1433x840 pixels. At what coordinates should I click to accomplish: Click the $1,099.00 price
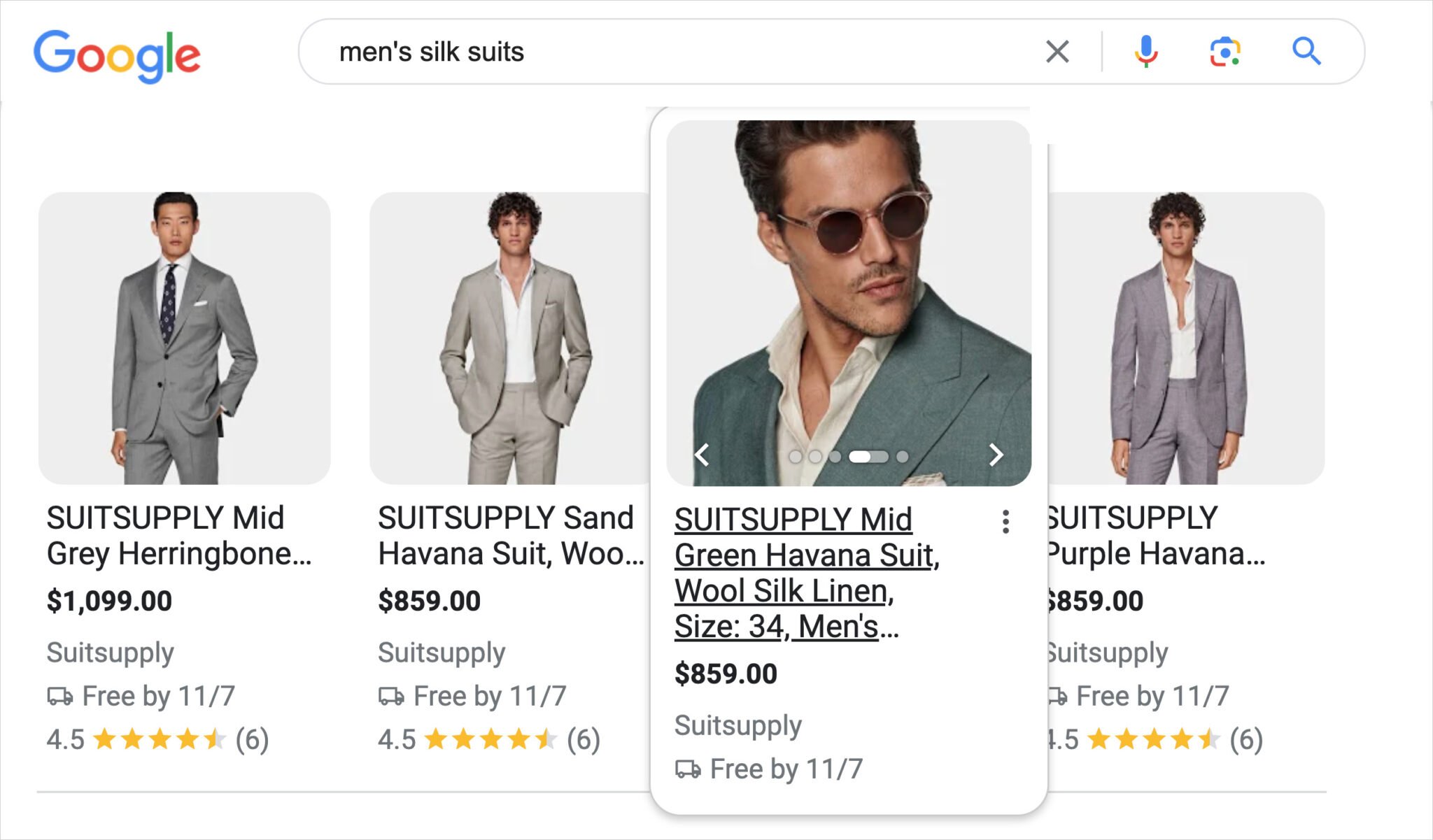[x=109, y=601]
